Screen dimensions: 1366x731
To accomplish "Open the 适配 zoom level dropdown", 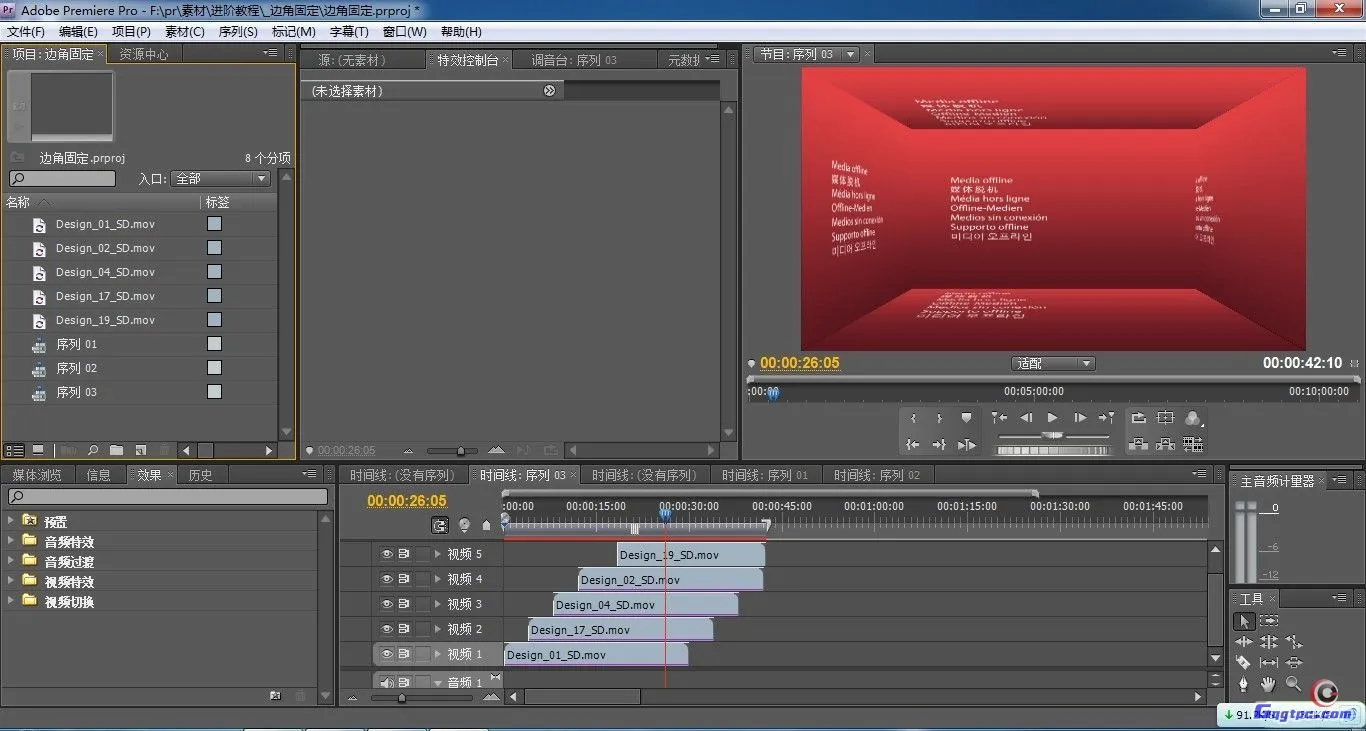I will pyautogui.click(x=1053, y=364).
